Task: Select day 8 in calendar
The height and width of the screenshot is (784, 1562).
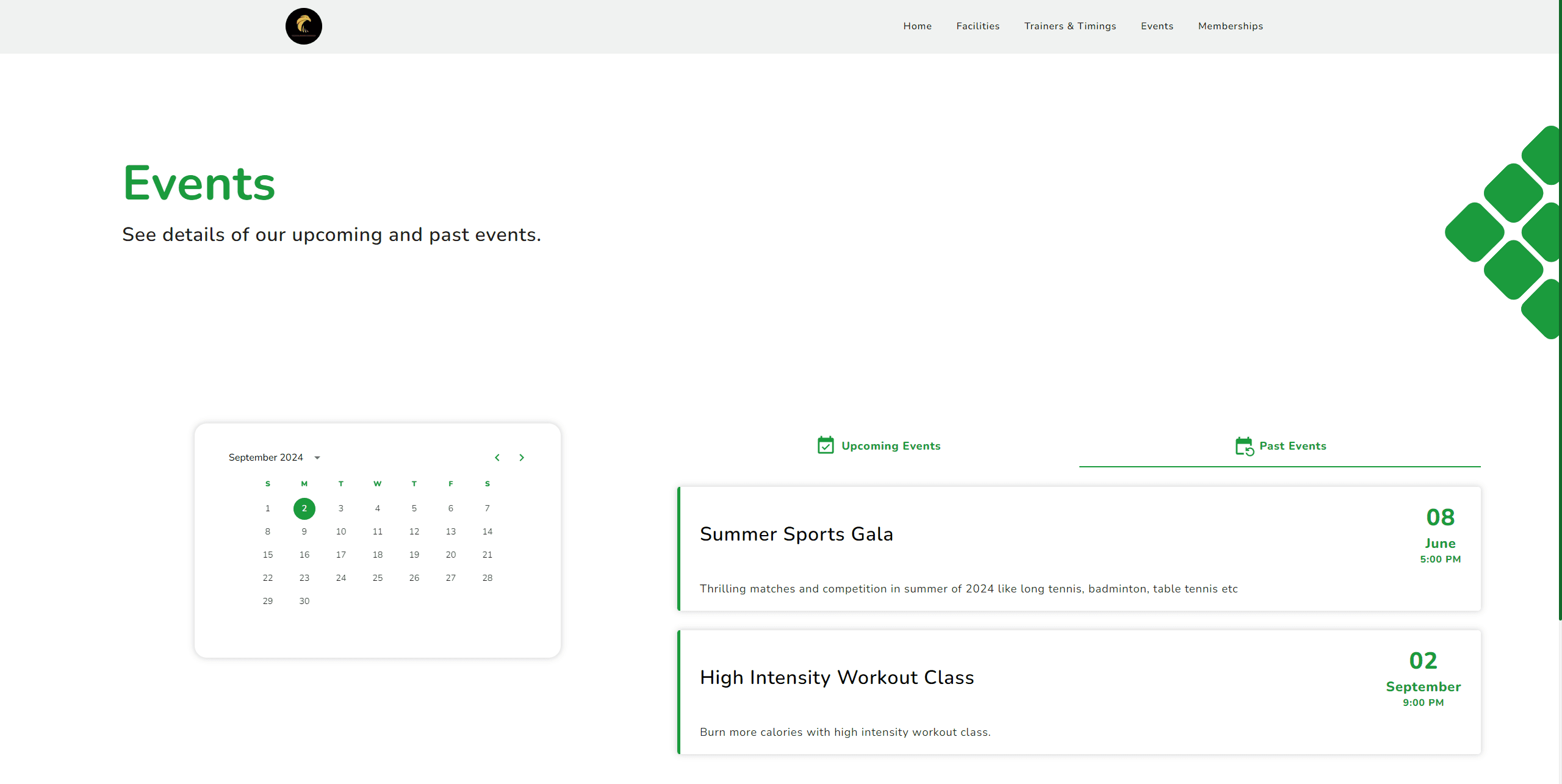Action: point(268,531)
